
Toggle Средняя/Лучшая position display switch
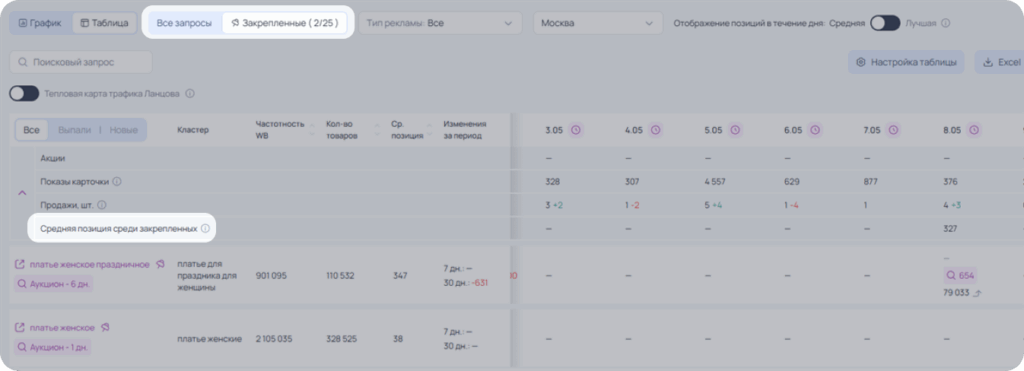885,24
